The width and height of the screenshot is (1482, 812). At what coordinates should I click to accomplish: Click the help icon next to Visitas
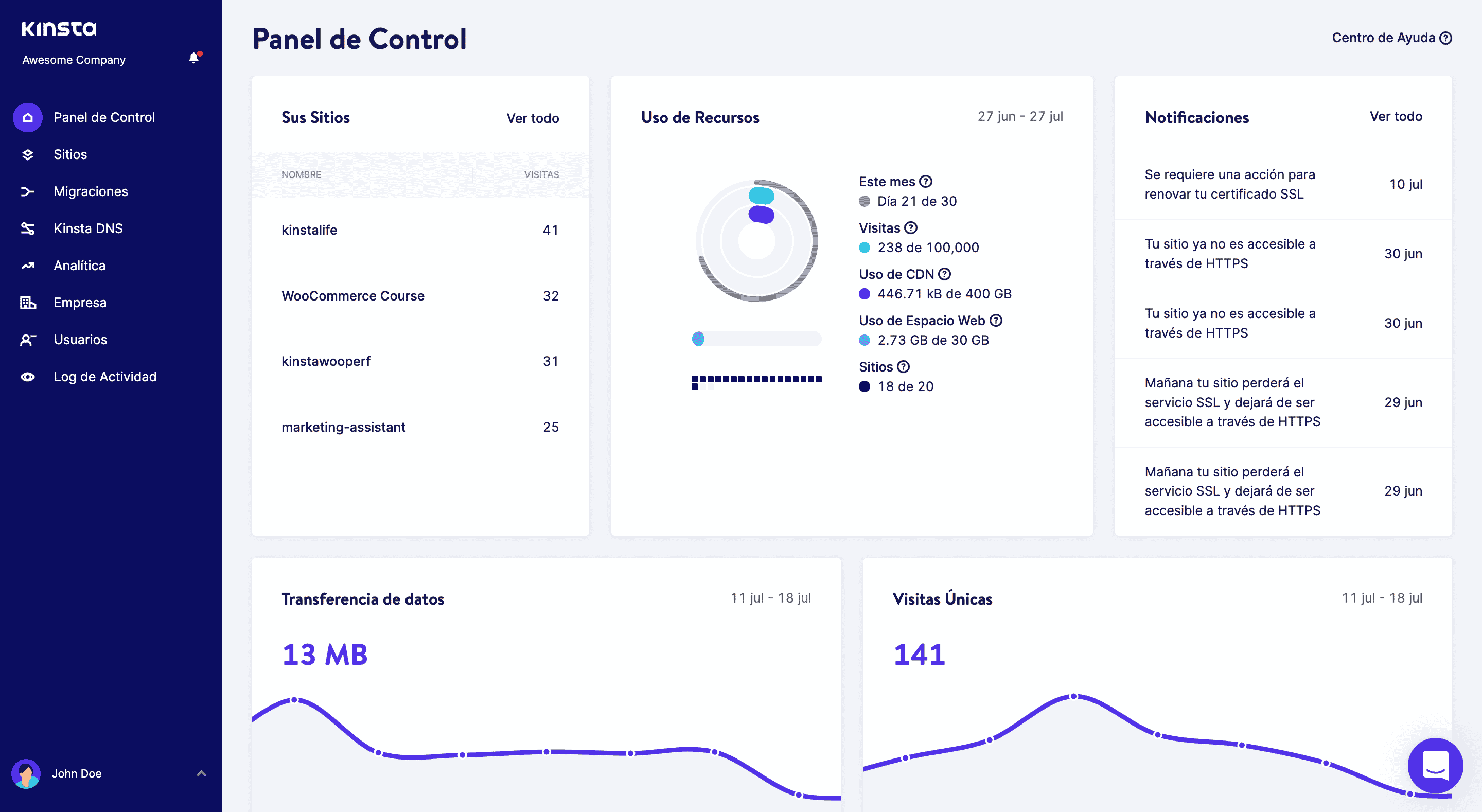tap(911, 228)
